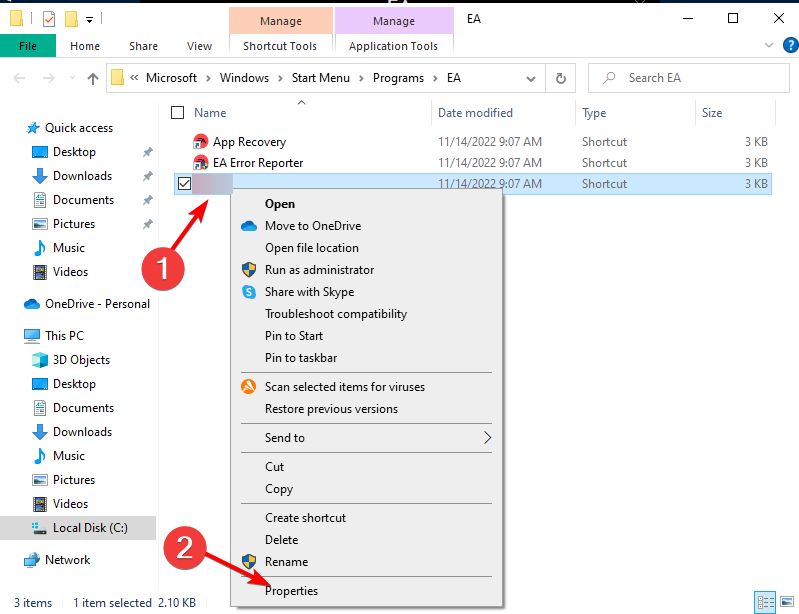The width and height of the screenshot is (799, 614).
Task: Click the Microsoft breadcrumb link
Action: [171, 78]
